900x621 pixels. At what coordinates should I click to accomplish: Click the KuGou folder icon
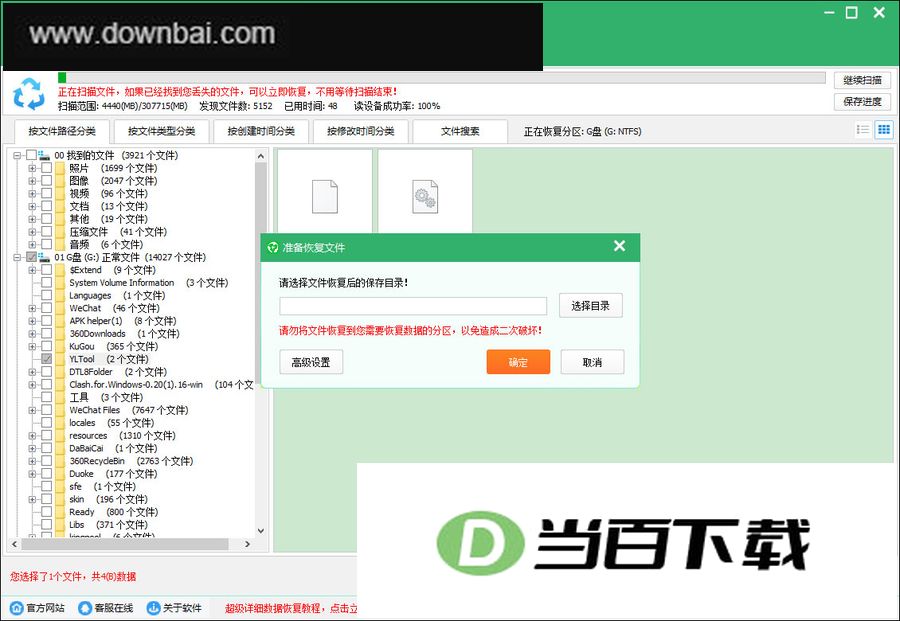60,347
